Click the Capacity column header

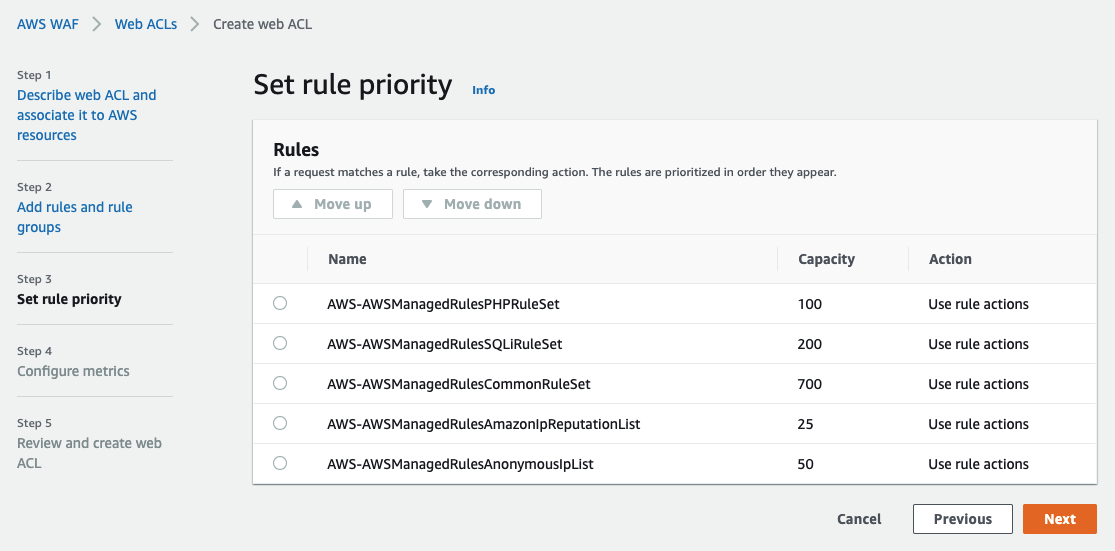click(x=826, y=259)
